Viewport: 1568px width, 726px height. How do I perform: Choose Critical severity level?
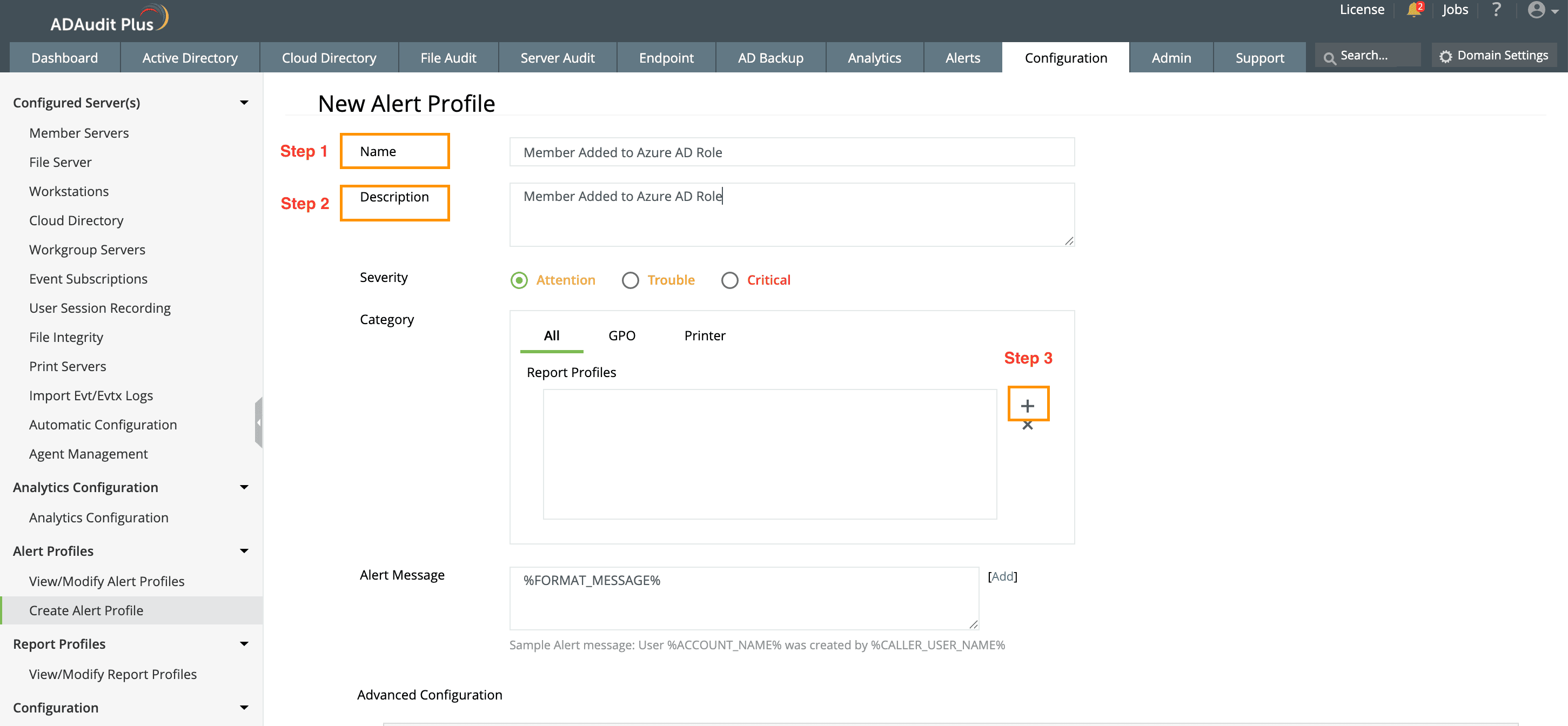pos(730,280)
